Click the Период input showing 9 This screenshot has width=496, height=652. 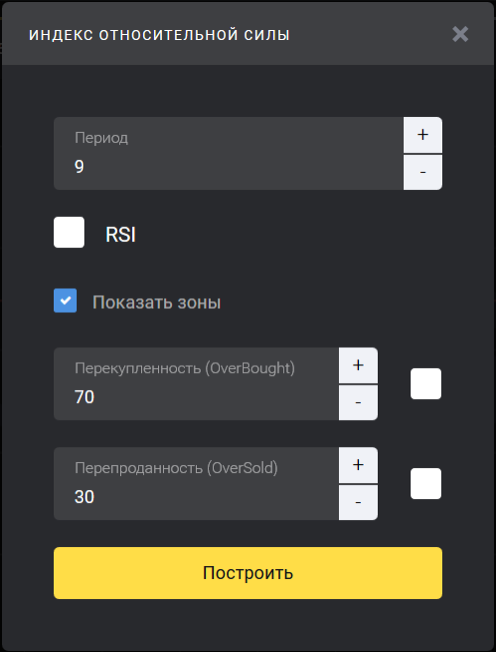point(229,153)
